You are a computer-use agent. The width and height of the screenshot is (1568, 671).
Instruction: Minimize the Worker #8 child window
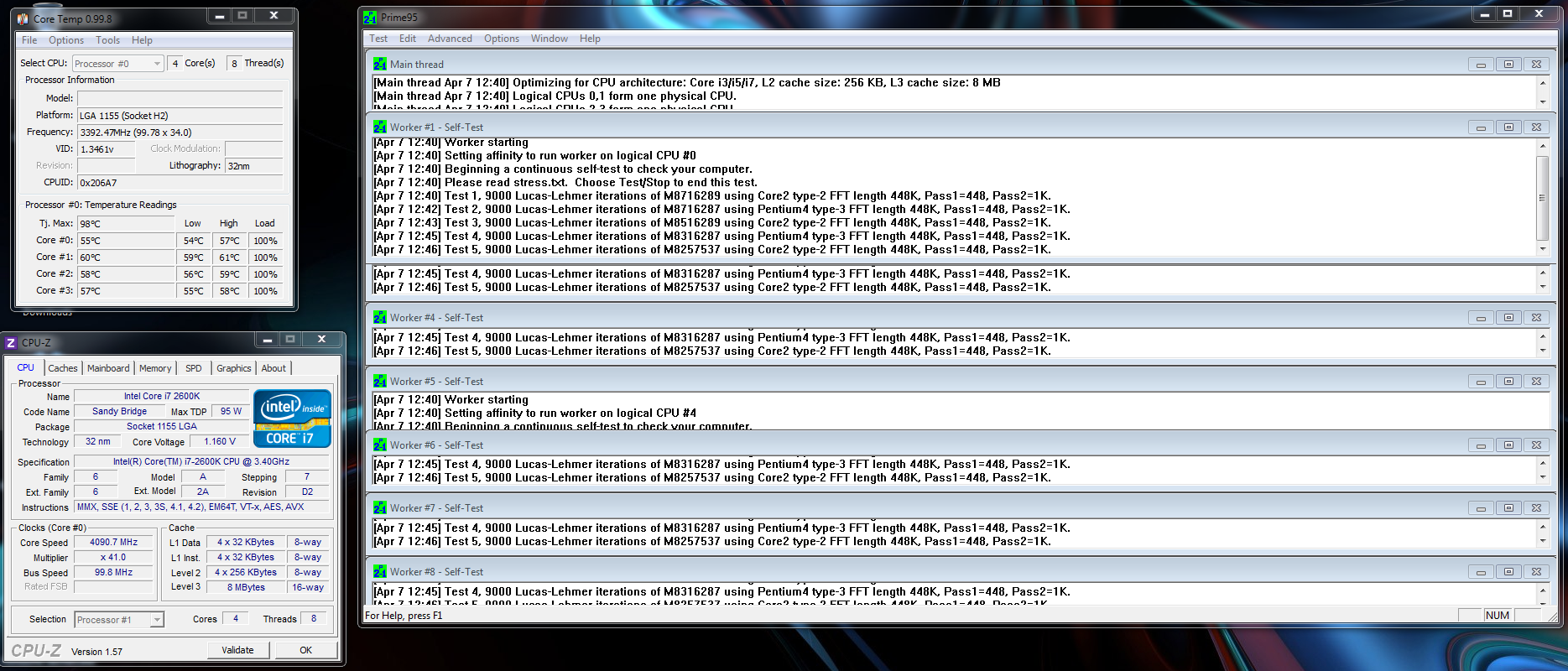tap(1481, 572)
